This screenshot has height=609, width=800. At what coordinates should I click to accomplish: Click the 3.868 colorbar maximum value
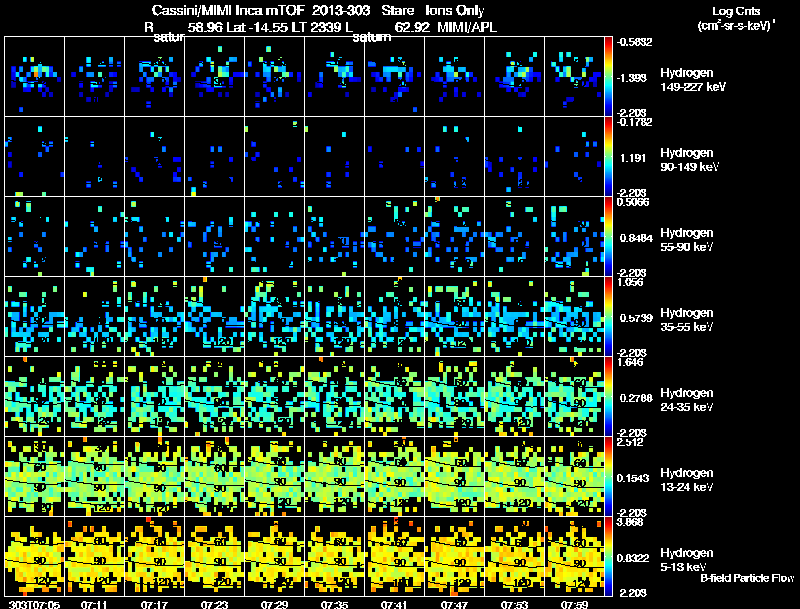tap(630, 522)
